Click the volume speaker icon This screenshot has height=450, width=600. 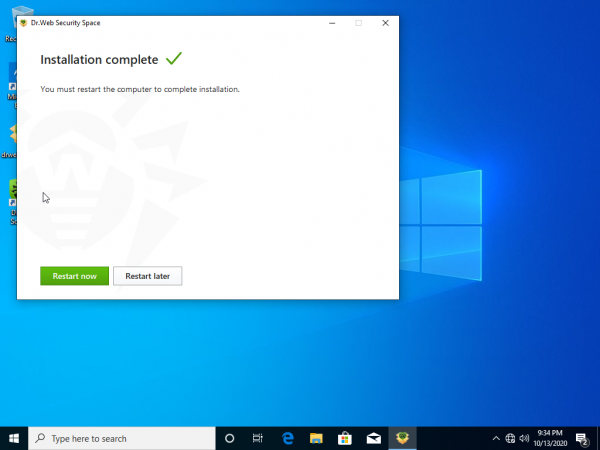click(x=524, y=438)
